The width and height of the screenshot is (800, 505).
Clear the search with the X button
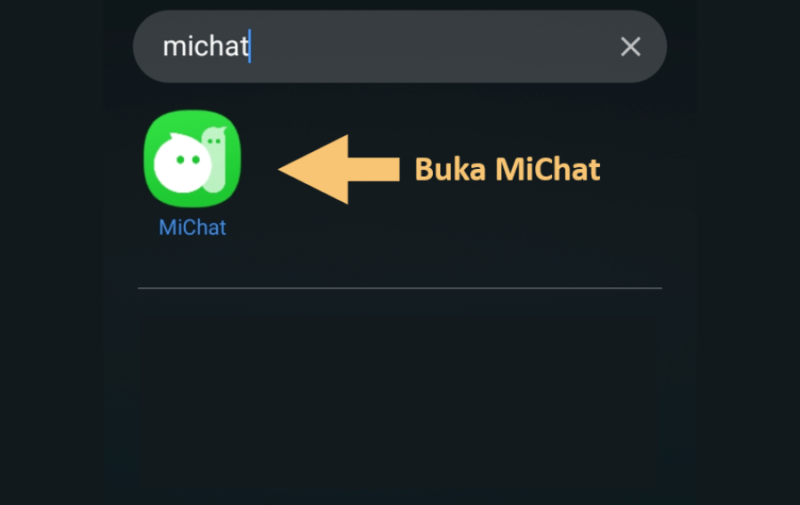631,46
